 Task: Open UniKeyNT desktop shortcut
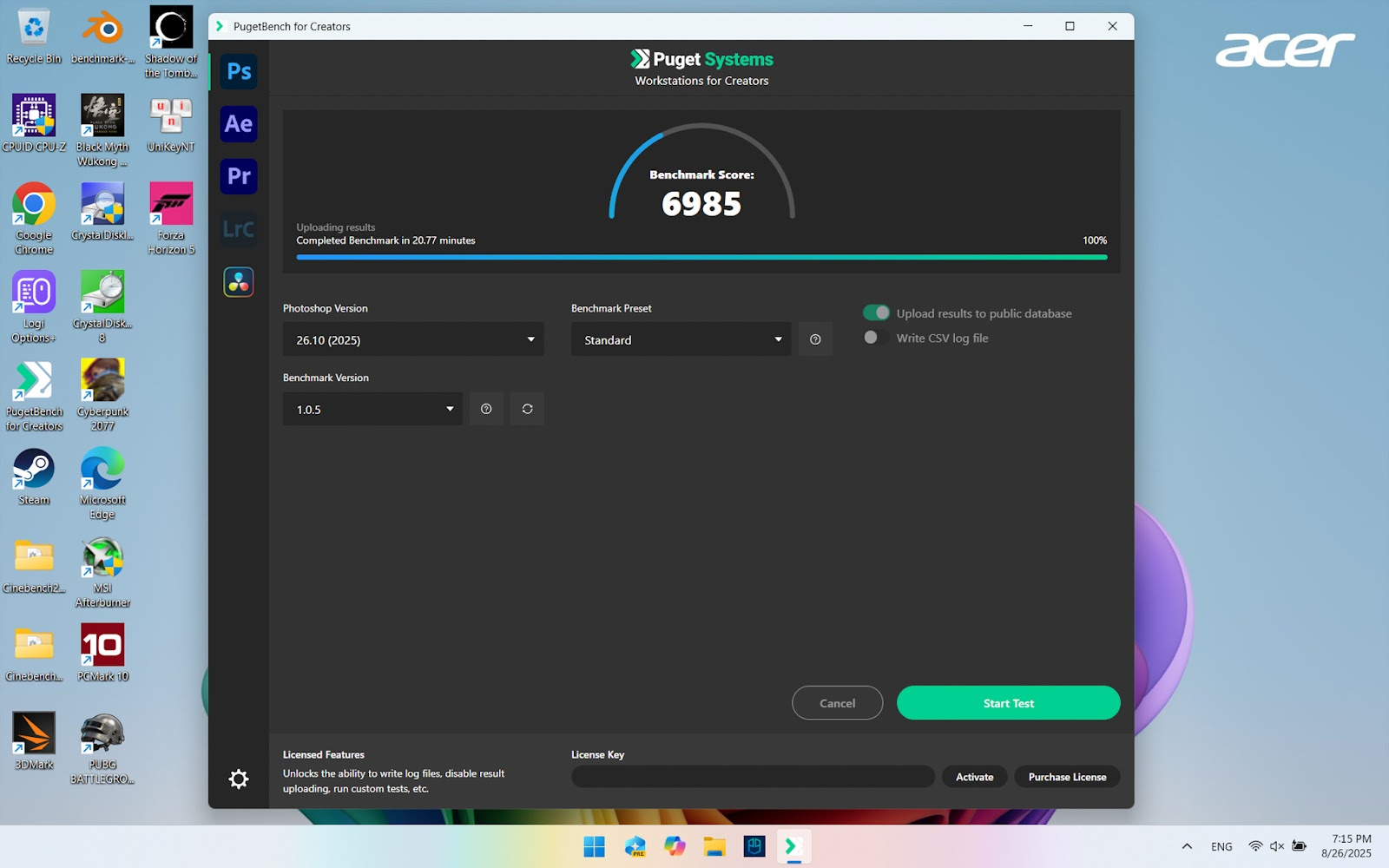pyautogui.click(x=171, y=124)
